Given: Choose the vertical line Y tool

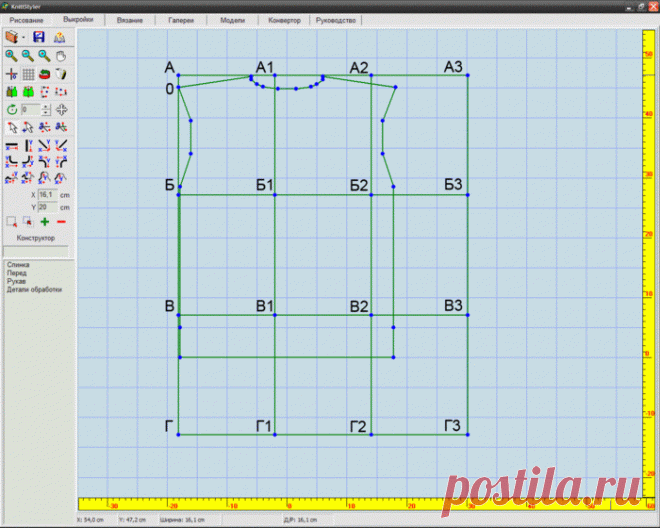Looking at the screenshot, I should [x=28, y=146].
